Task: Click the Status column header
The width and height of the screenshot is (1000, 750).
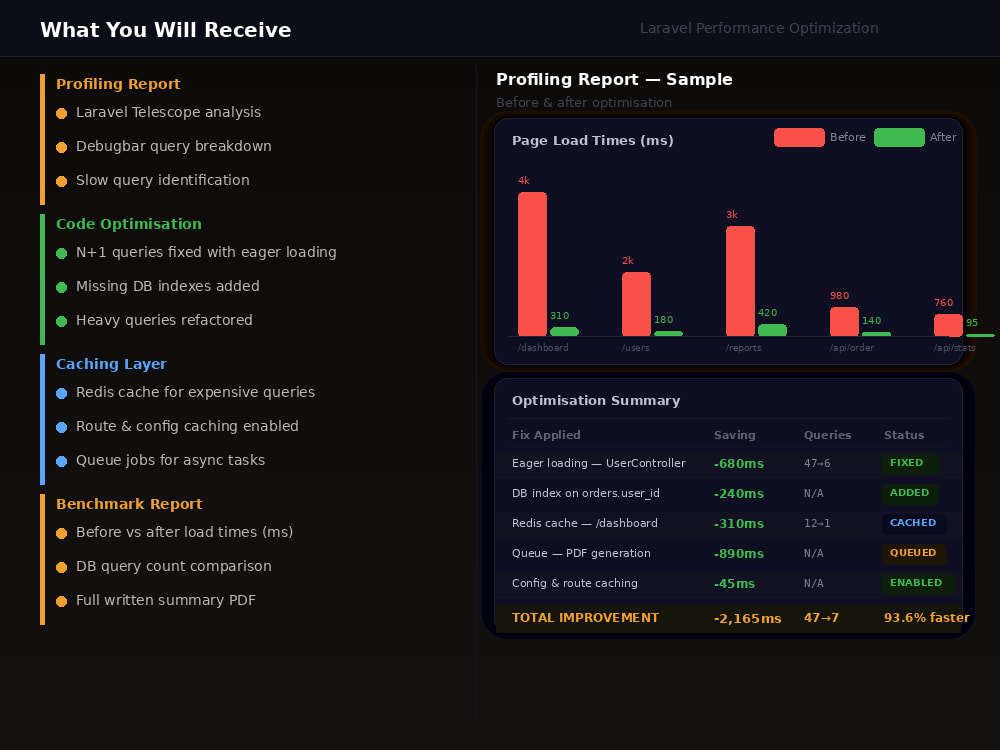Action: tap(904, 435)
